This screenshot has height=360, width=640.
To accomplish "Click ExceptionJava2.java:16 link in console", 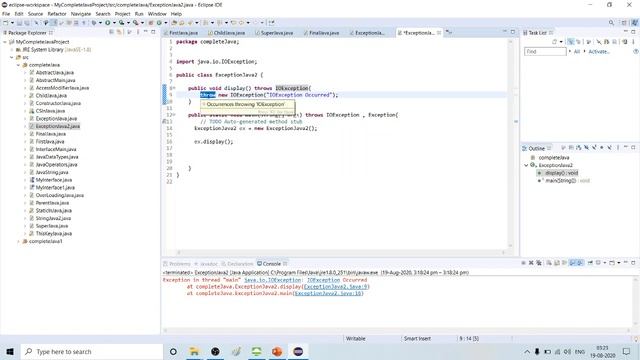I will coord(328,293).
